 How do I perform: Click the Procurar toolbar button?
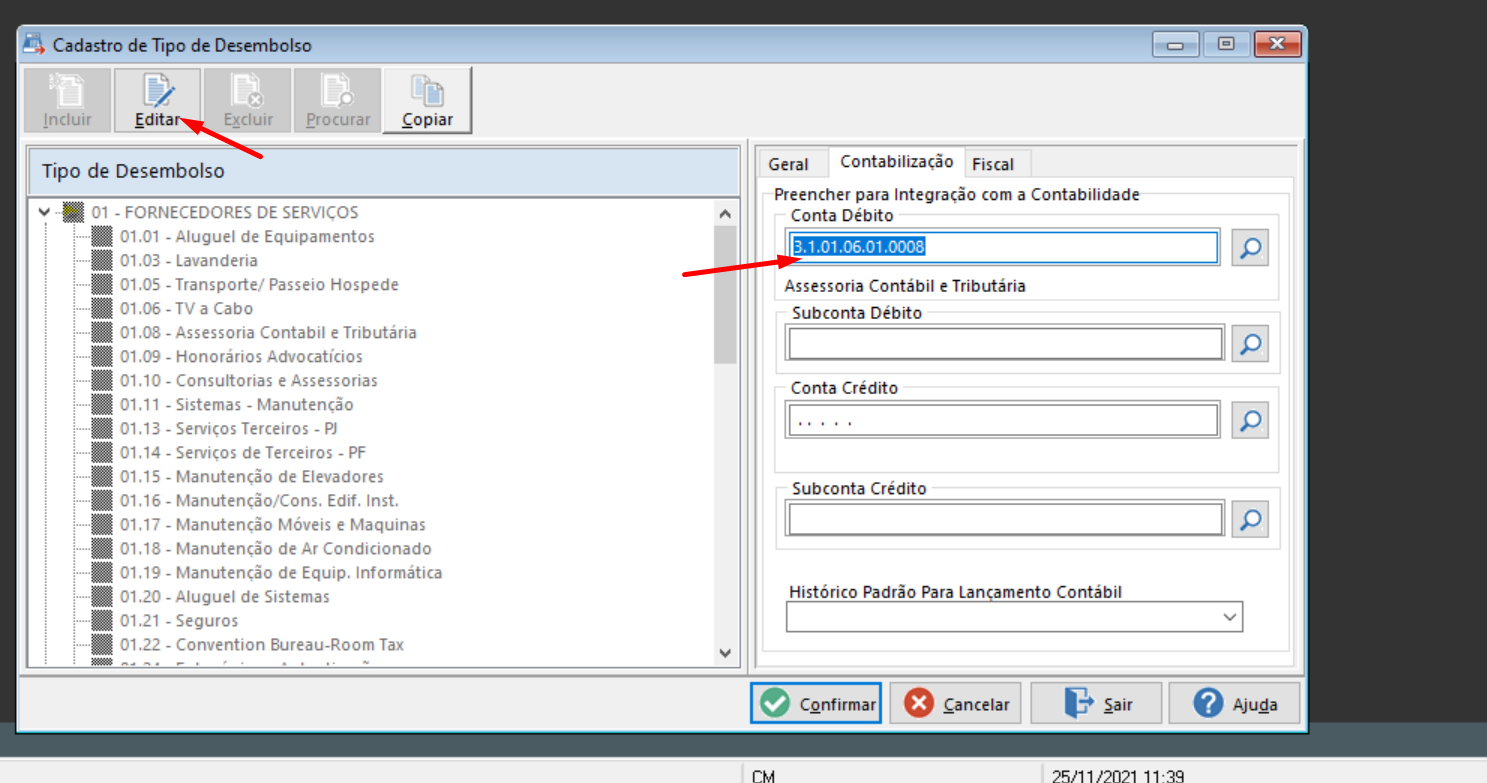tap(338, 100)
